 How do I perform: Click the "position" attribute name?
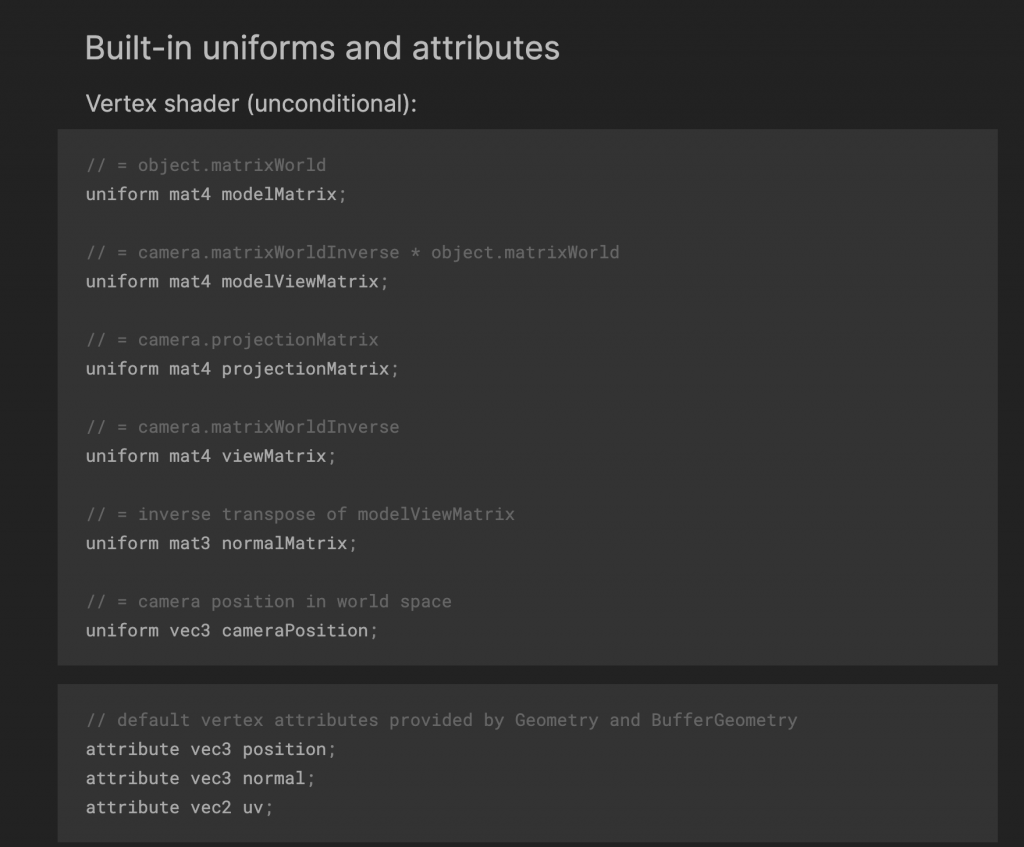click(284, 749)
